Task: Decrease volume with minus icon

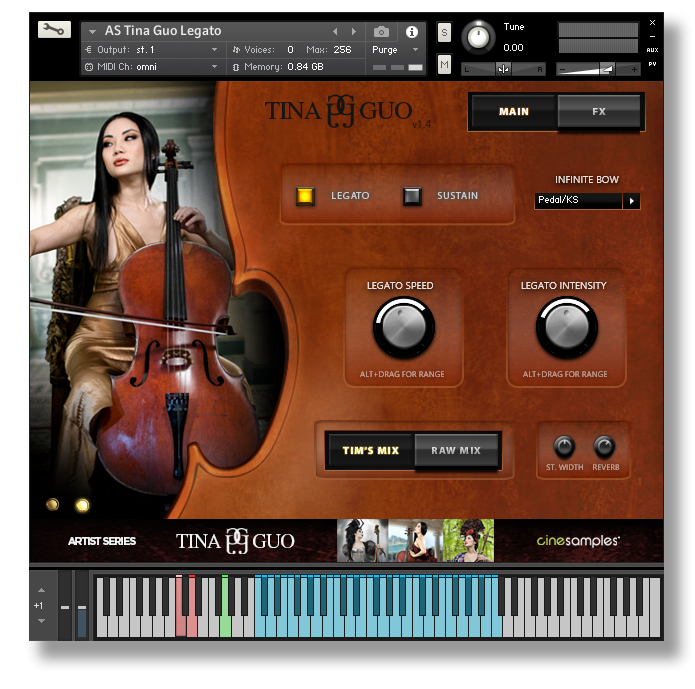Action: click(x=562, y=70)
